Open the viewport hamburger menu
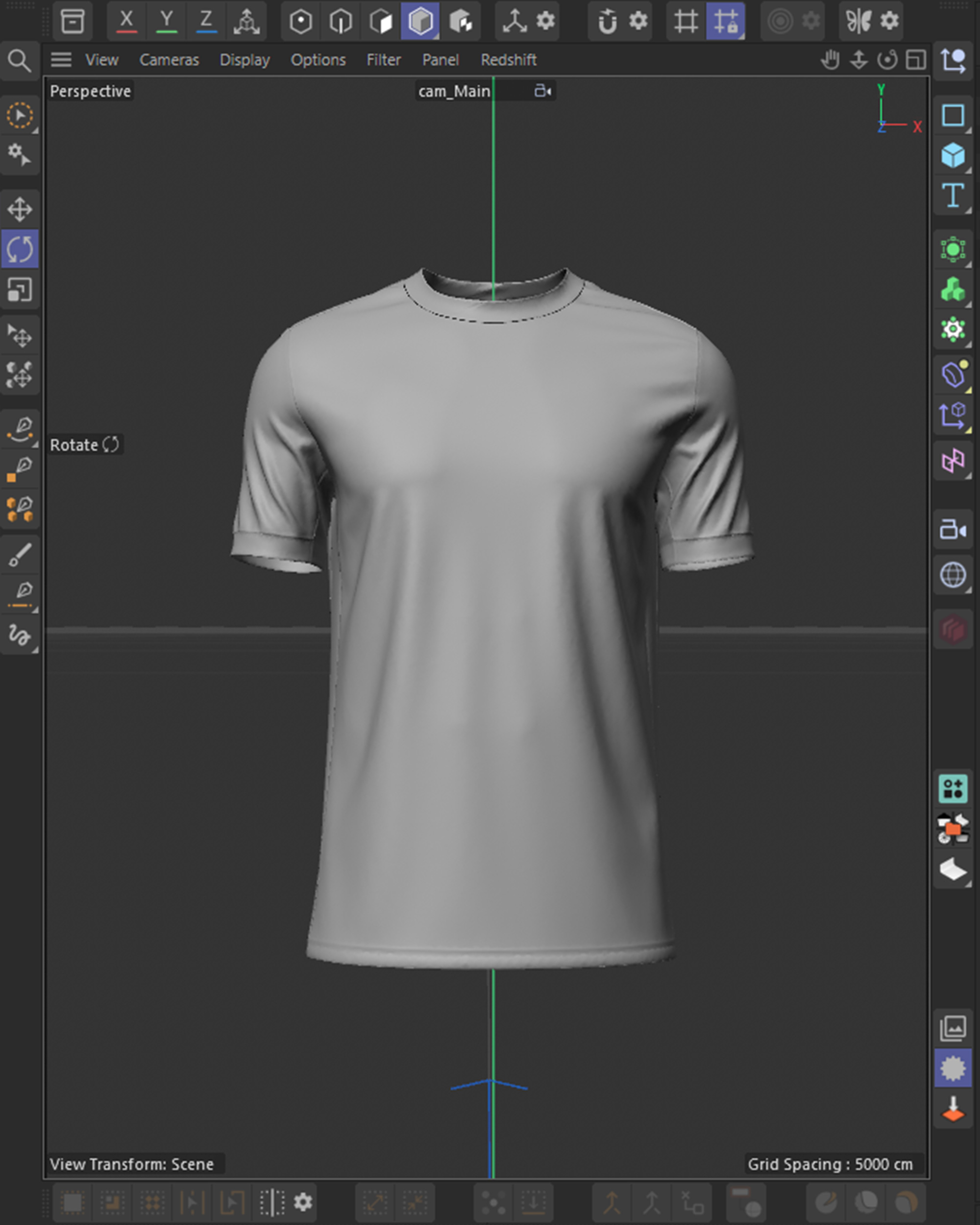 (61, 60)
